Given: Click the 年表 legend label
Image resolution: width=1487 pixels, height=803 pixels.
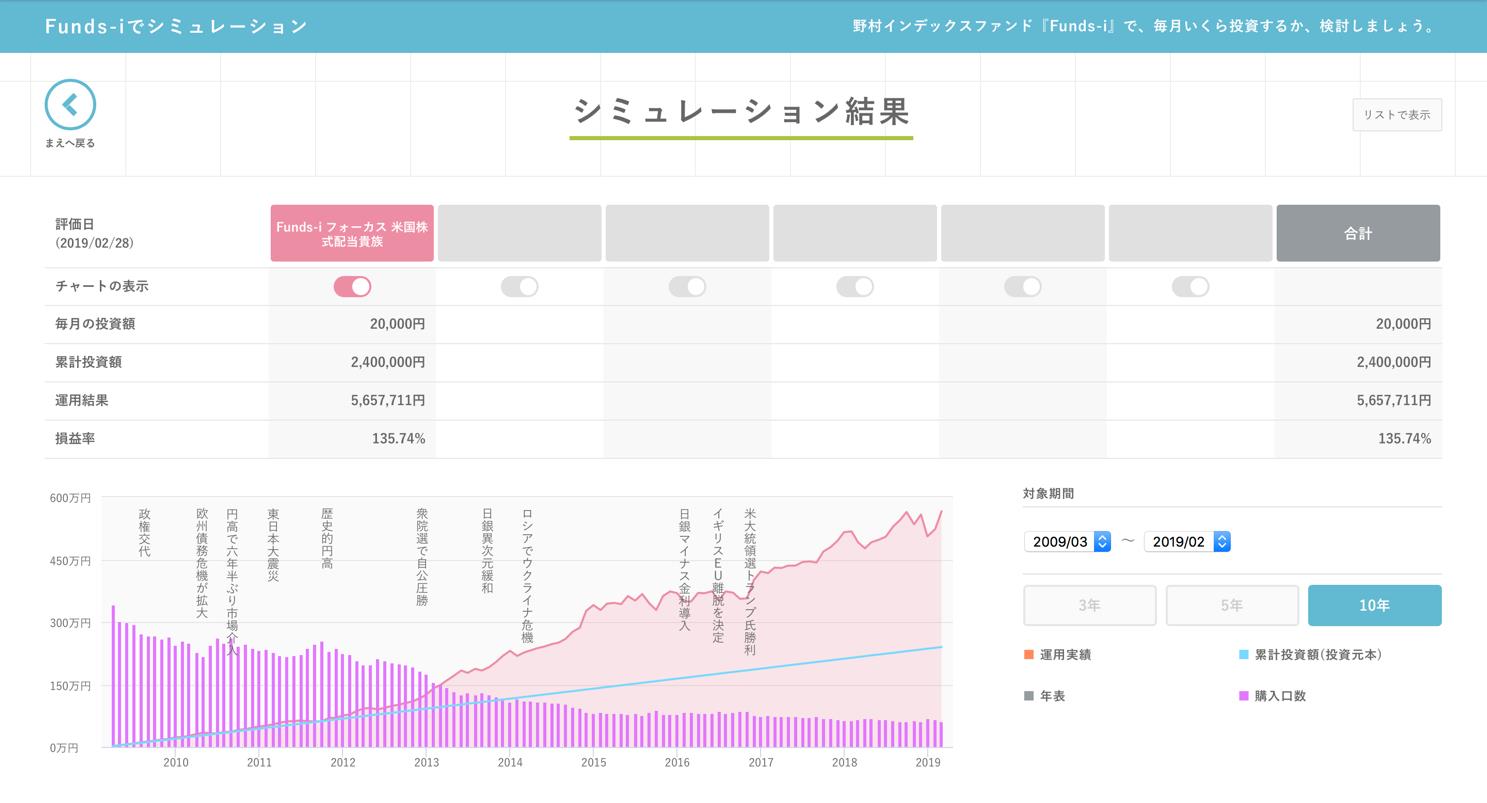Looking at the screenshot, I should point(1052,696).
